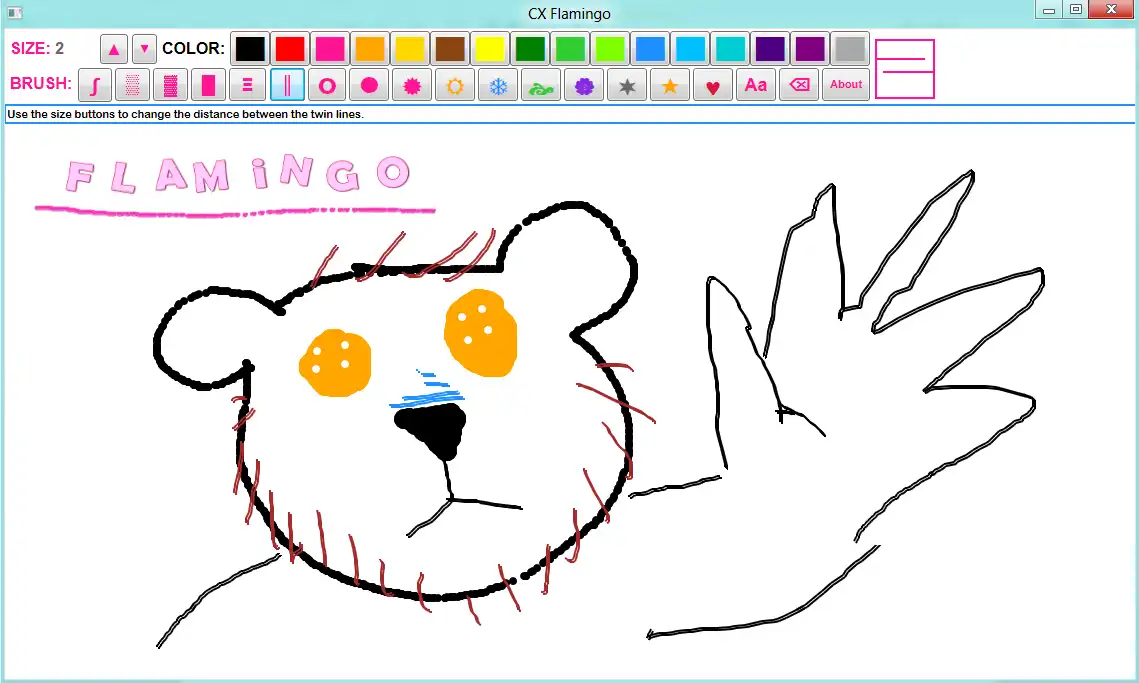Pick the brown color swatch
The height and width of the screenshot is (683, 1139).
pyautogui.click(x=450, y=49)
